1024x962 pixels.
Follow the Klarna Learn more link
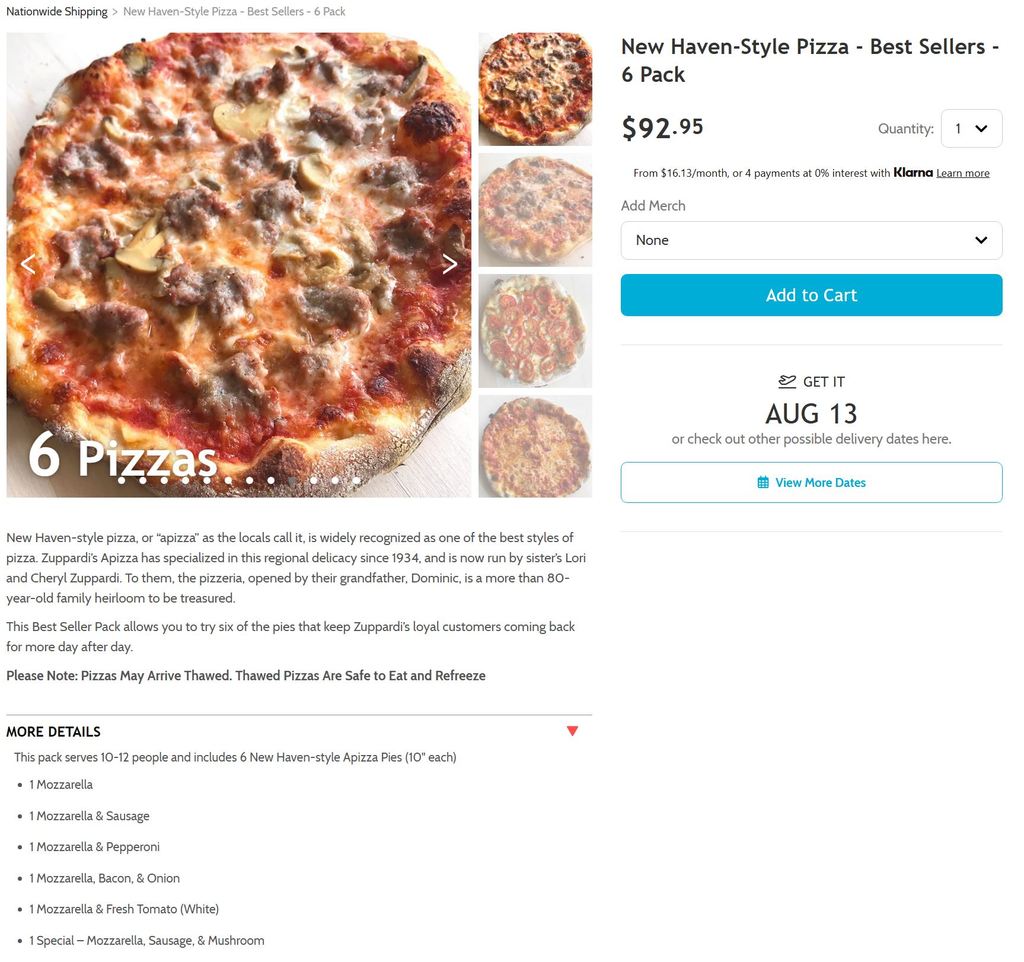point(963,173)
